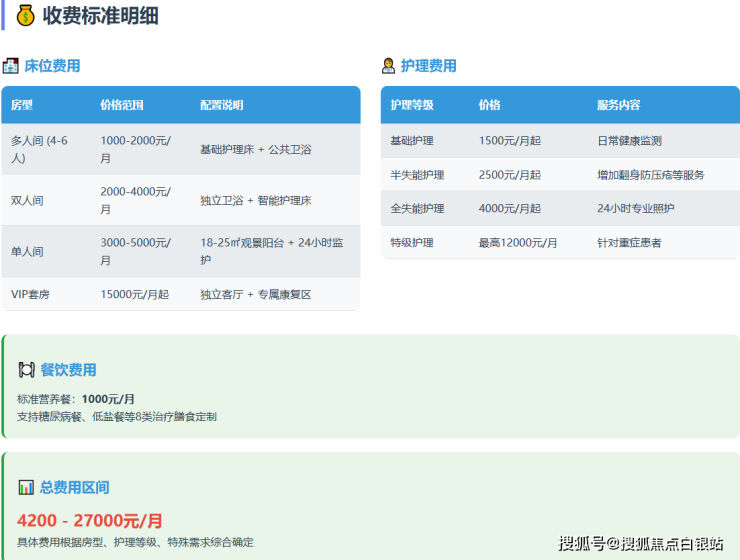Select the 房型 column header

pos(22,105)
